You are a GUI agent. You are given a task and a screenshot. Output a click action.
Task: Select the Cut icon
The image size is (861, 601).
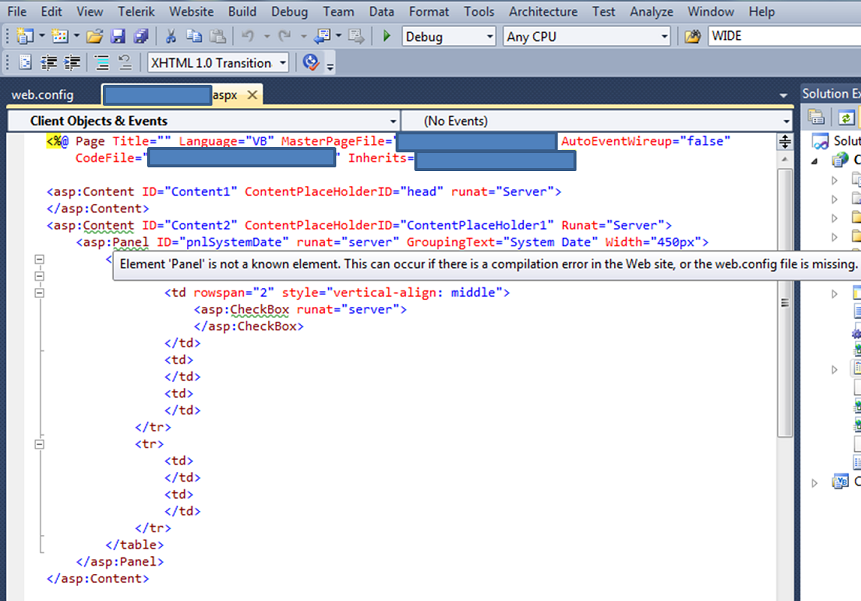tap(172, 35)
